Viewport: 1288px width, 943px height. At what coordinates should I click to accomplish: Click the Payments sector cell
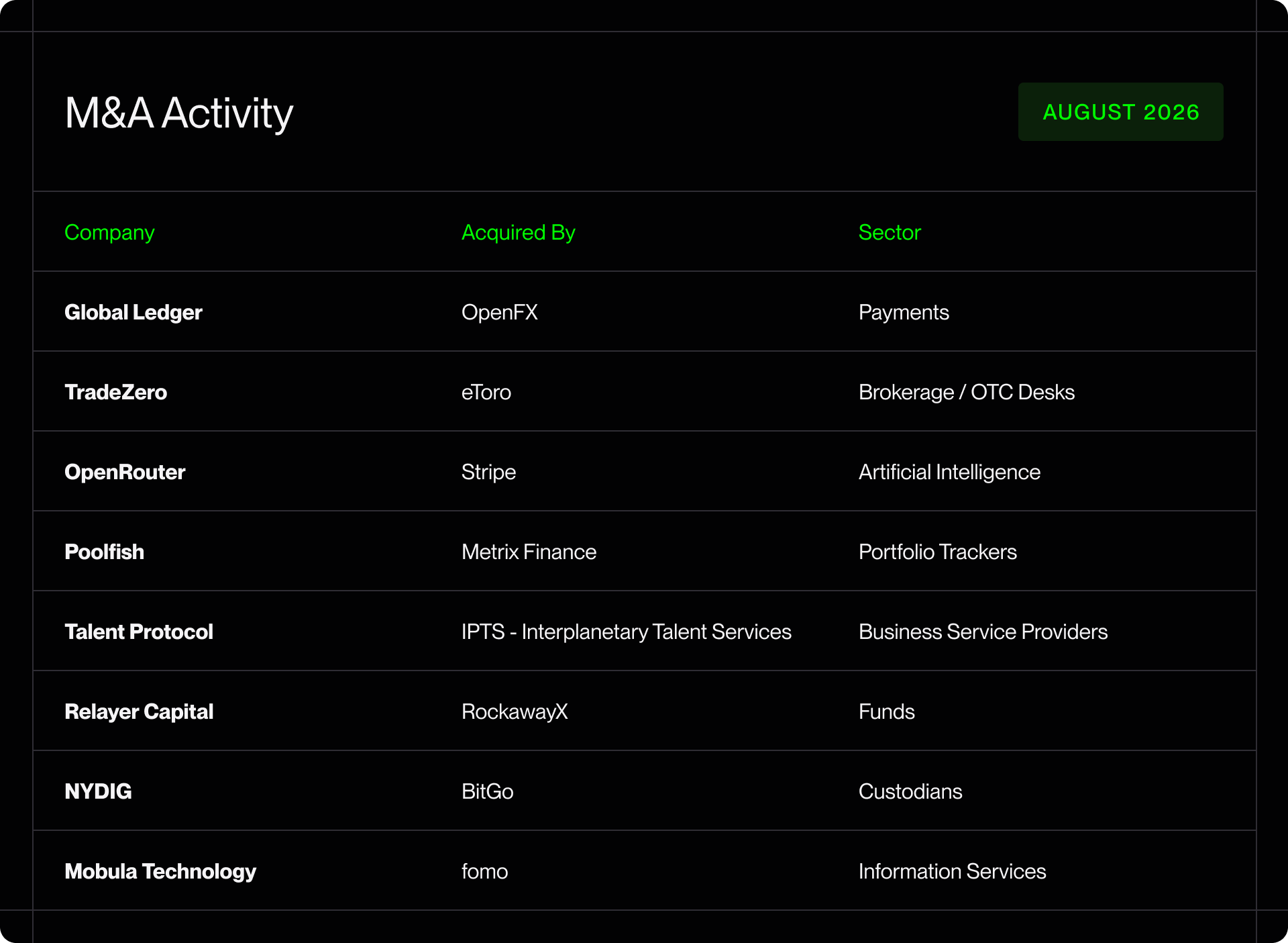[x=904, y=312]
